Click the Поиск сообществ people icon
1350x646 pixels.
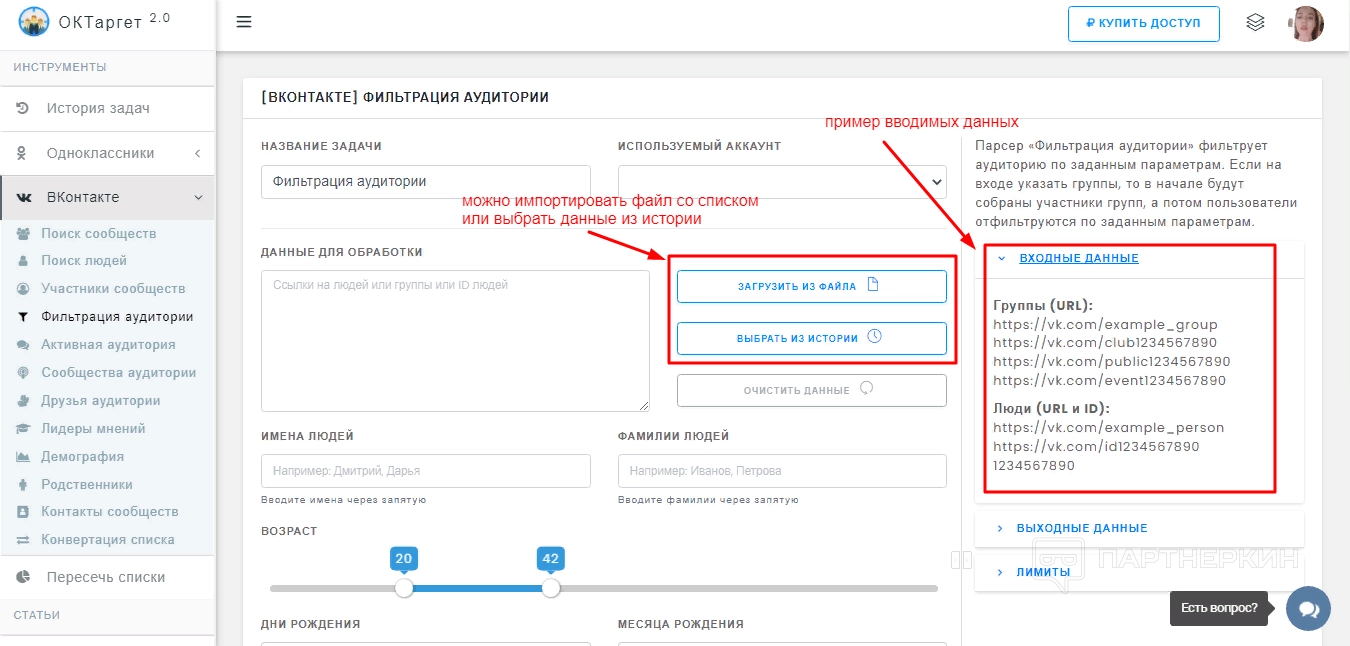click(23, 234)
